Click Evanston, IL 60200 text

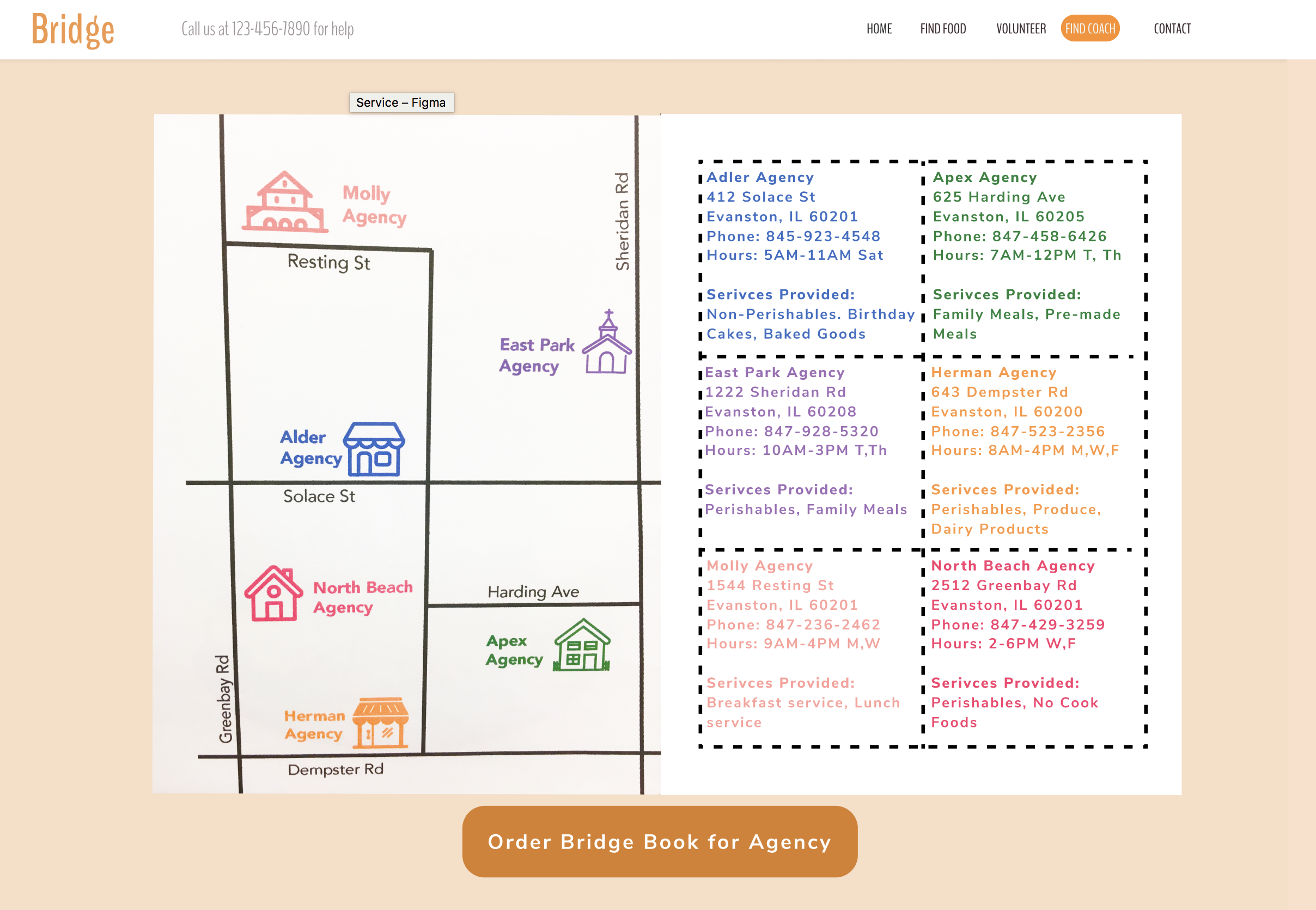[x=1007, y=411]
